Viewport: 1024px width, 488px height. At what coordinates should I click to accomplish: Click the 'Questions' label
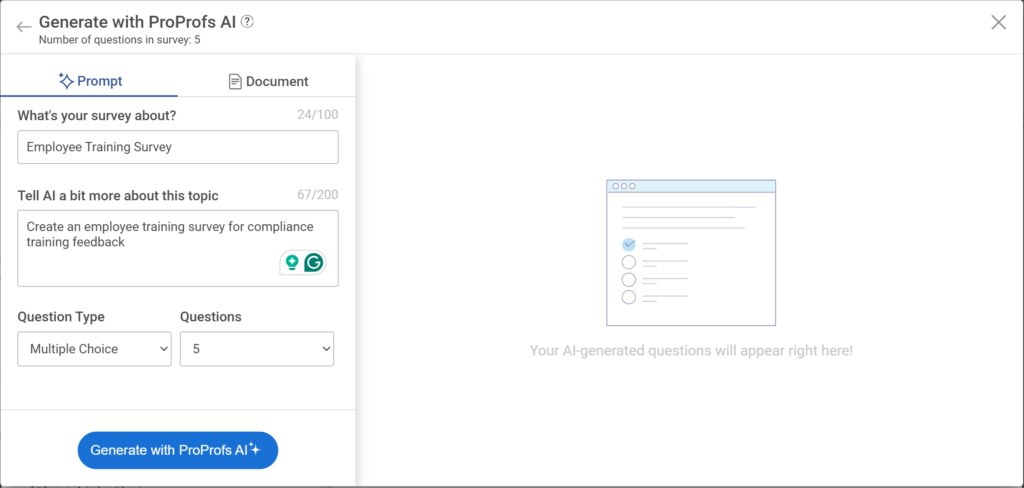(210, 317)
